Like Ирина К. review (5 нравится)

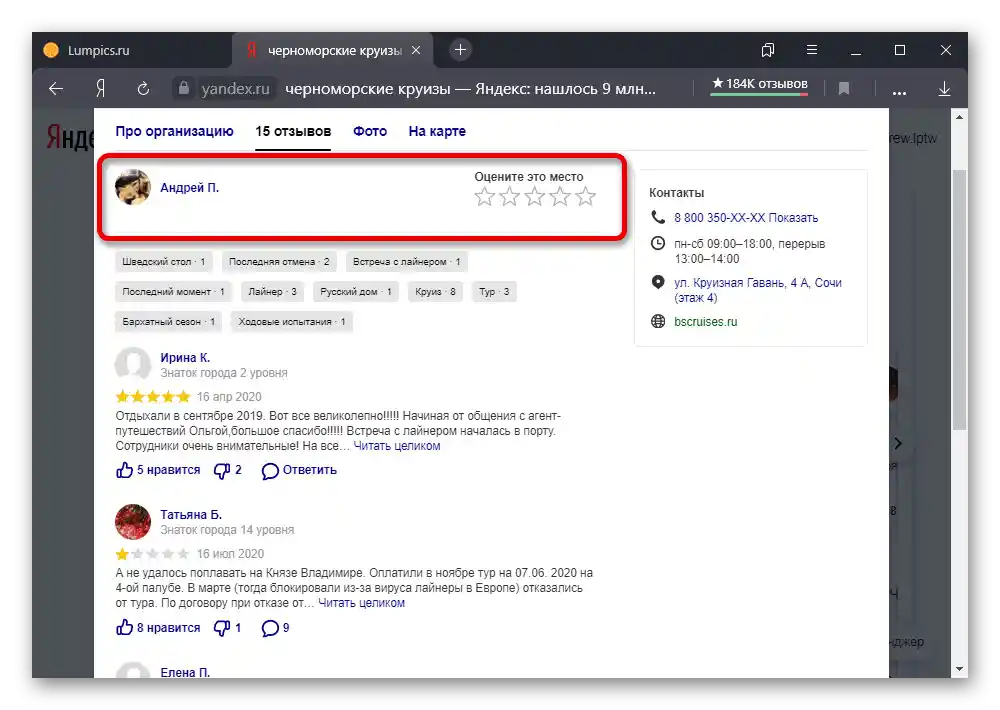pos(158,470)
